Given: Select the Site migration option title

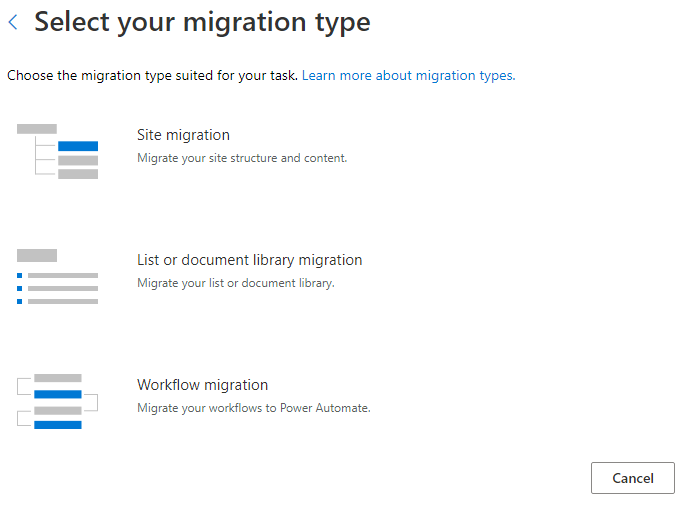Looking at the screenshot, I should 183,135.
